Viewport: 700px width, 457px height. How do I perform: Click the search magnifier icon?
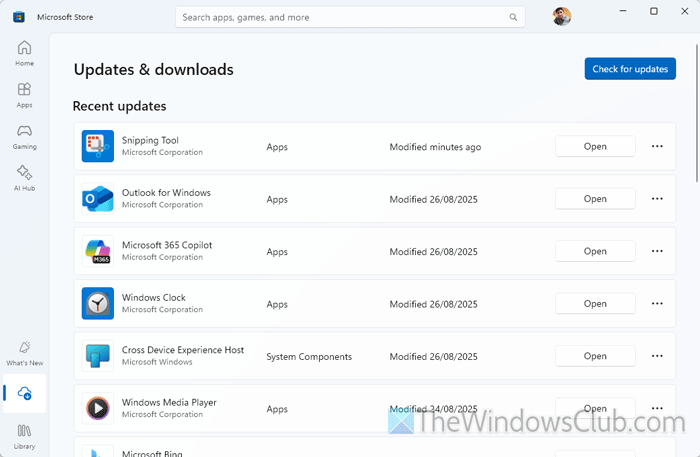pos(513,17)
